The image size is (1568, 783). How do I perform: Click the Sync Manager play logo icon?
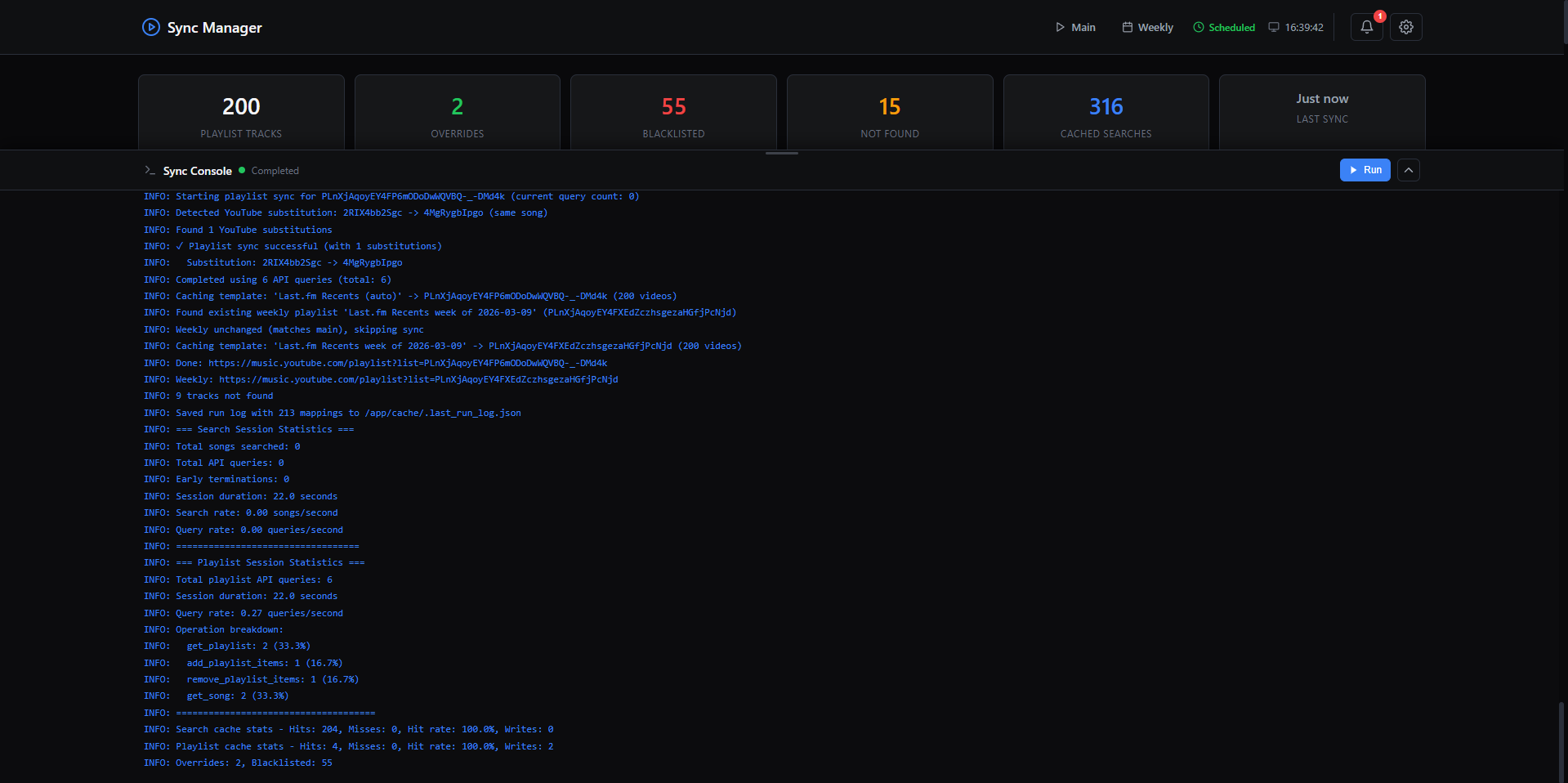point(151,27)
